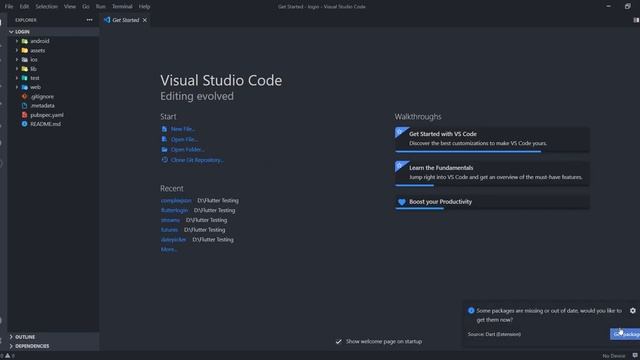
Task: Open the File menu
Action: (x=9, y=7)
